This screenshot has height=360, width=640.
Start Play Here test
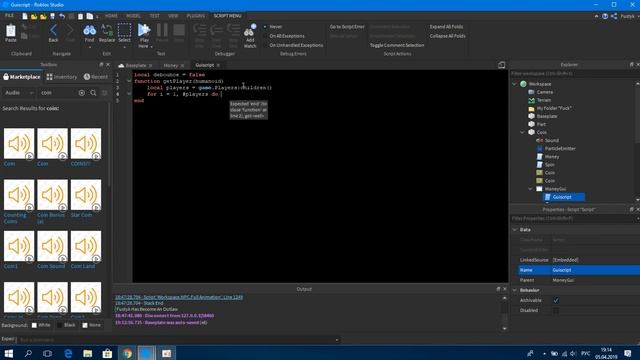[144, 30]
